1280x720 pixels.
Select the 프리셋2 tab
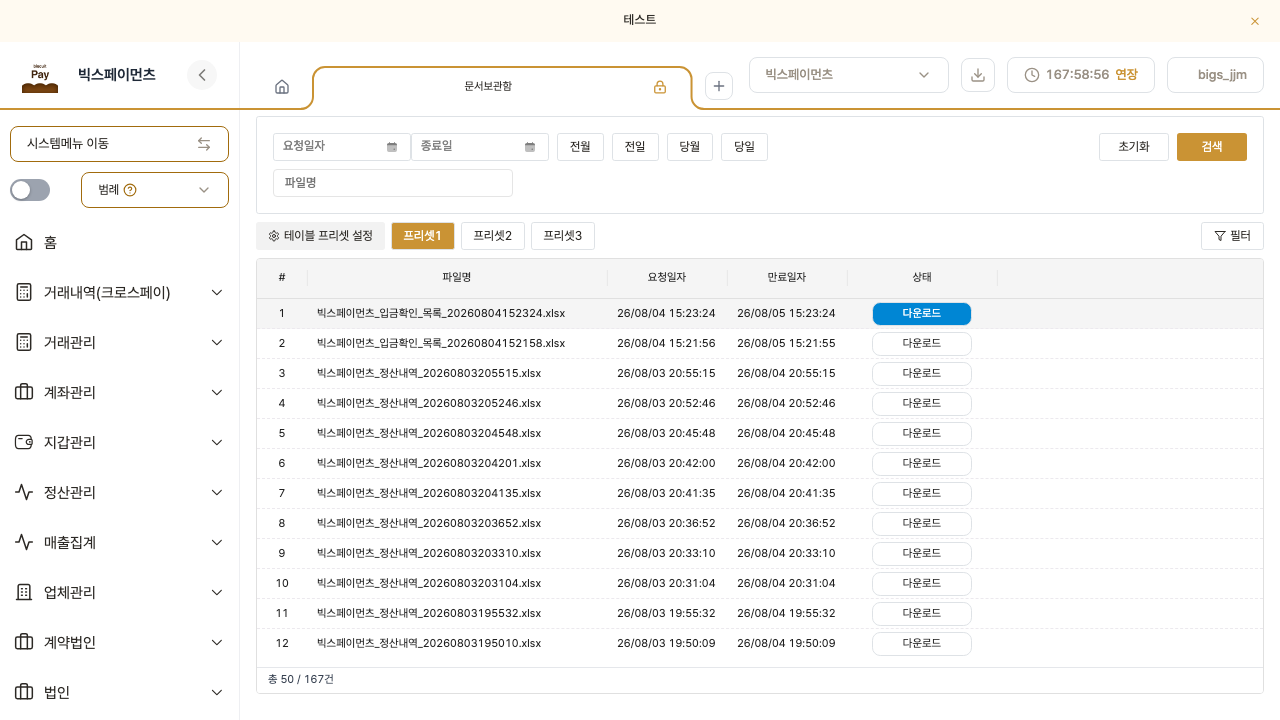(x=493, y=236)
